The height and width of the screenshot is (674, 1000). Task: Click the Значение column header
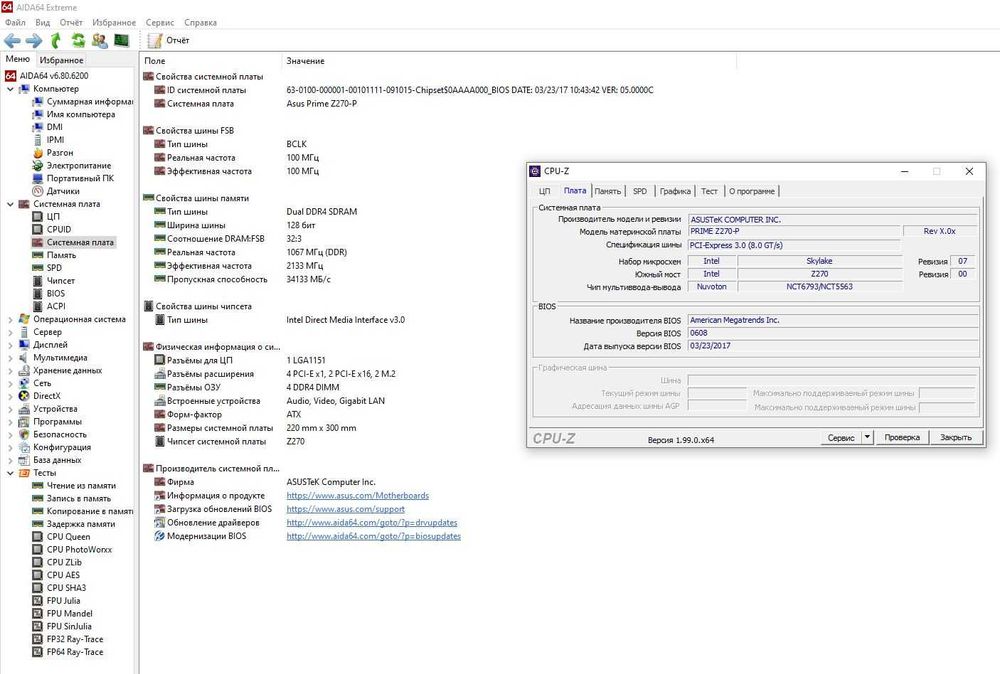click(x=305, y=61)
